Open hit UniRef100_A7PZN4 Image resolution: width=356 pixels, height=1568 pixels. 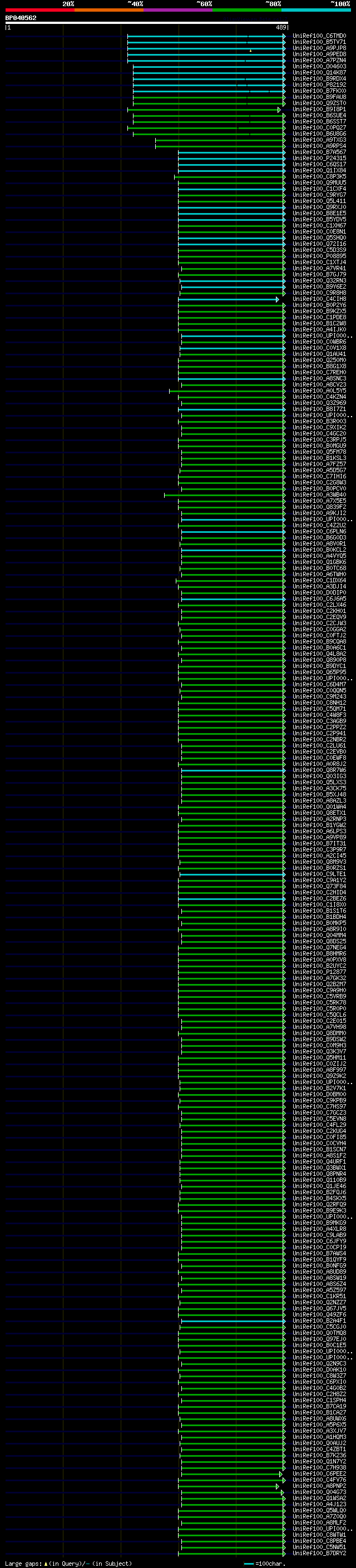319,60
